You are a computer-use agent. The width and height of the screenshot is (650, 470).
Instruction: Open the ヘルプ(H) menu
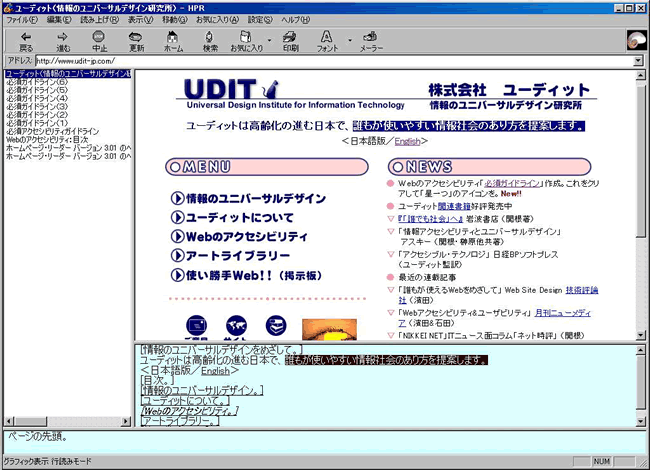point(296,19)
